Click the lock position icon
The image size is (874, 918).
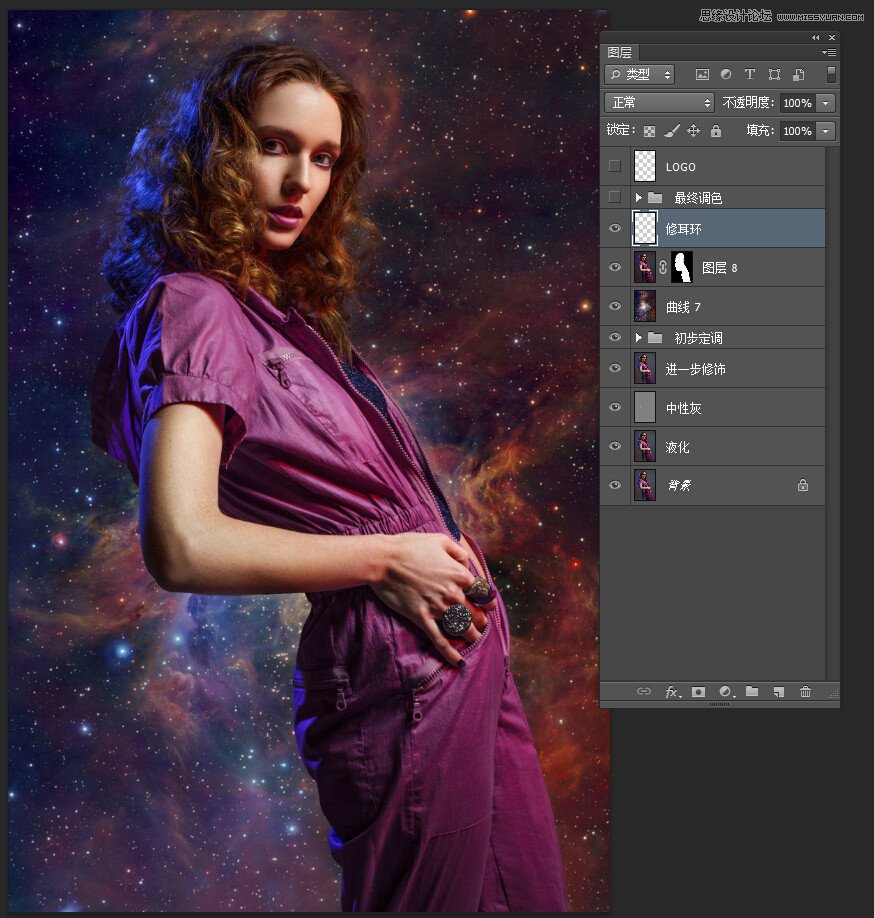tap(693, 131)
